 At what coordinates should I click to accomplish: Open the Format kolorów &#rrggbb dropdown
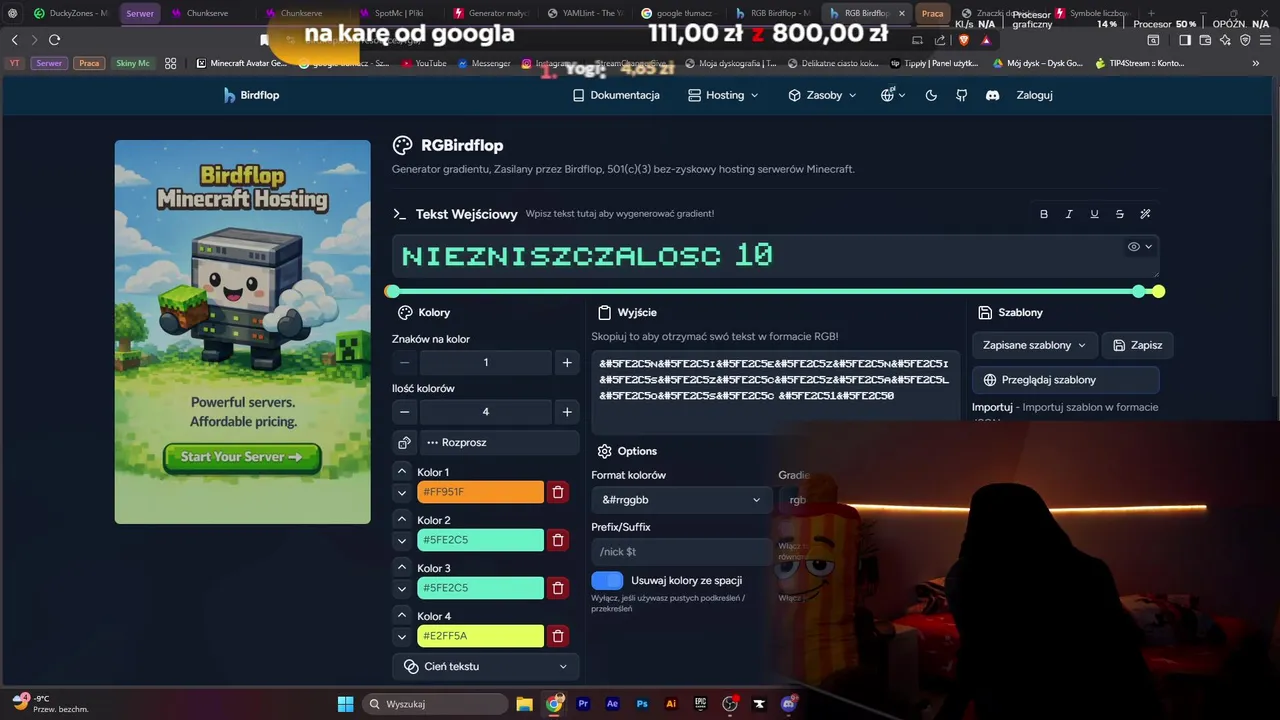681,499
